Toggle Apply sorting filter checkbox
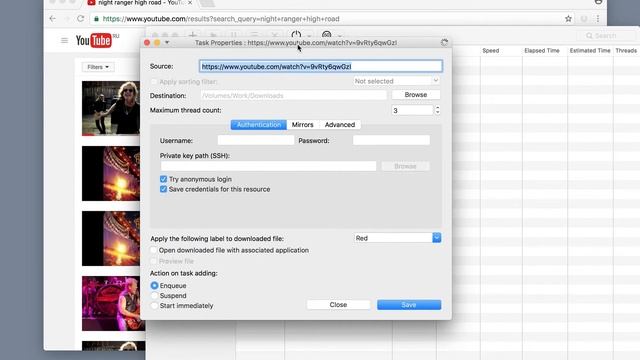This screenshot has height=360, width=640. [x=154, y=82]
